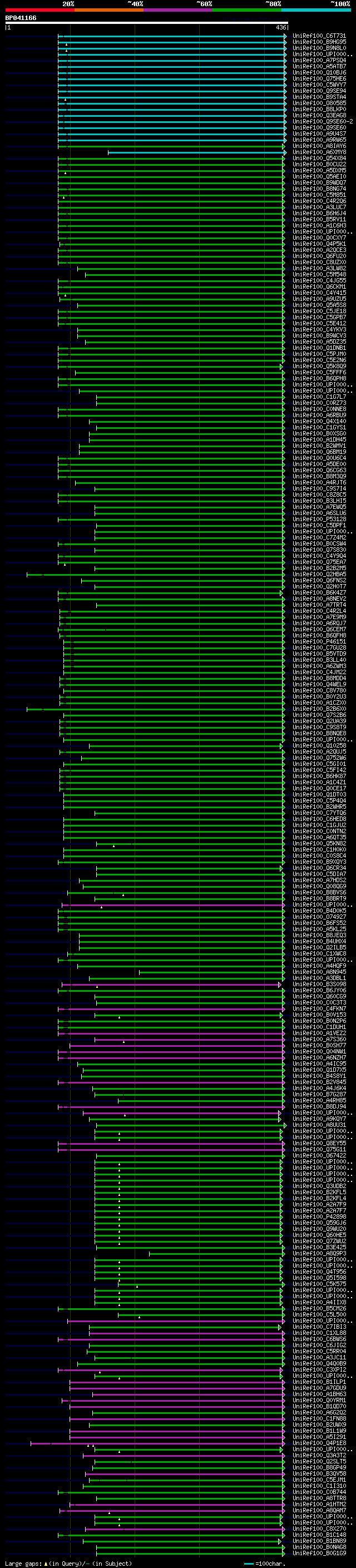The width and height of the screenshot is (356, 1568).
Task: Click the white BP041166 query sequence bar
Action: coord(147,23)
